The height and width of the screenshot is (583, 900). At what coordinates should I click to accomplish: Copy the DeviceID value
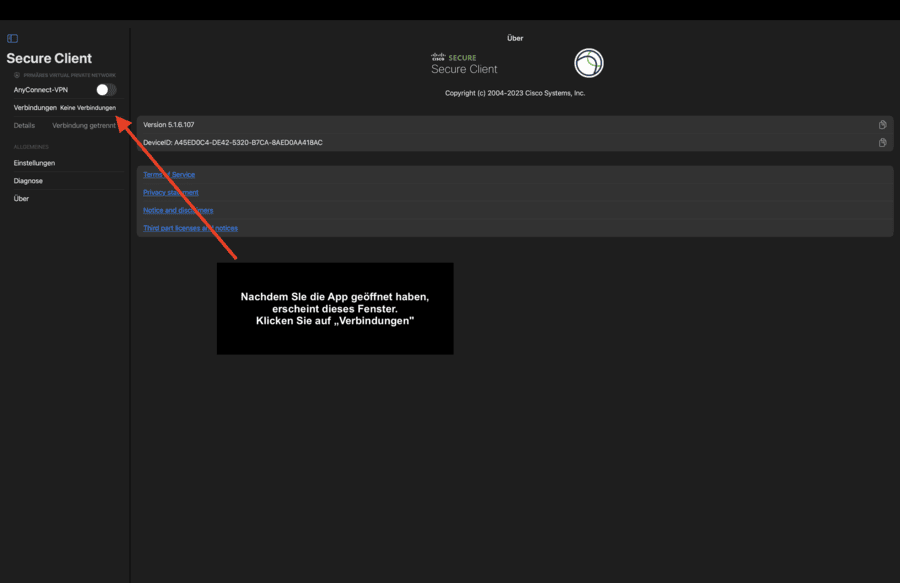[882, 142]
